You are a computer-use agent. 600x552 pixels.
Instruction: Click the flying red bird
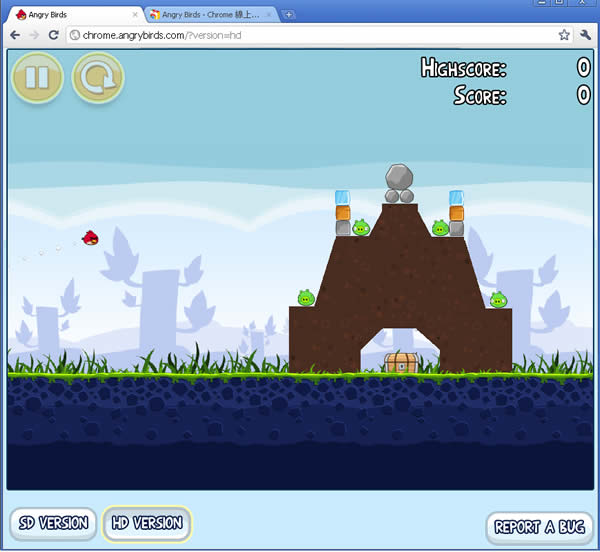tap(90, 238)
